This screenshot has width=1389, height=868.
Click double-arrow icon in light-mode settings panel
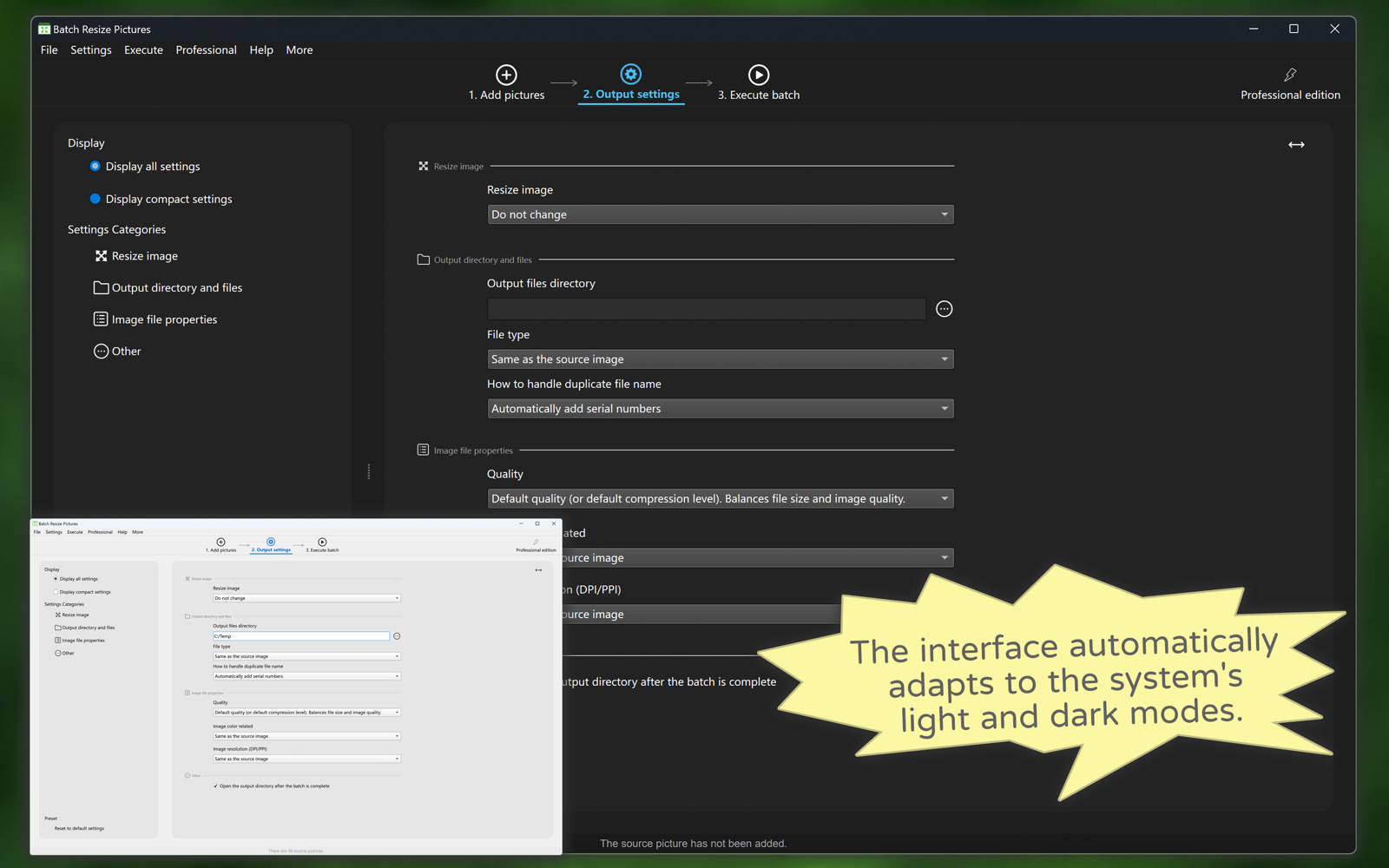pos(538,570)
